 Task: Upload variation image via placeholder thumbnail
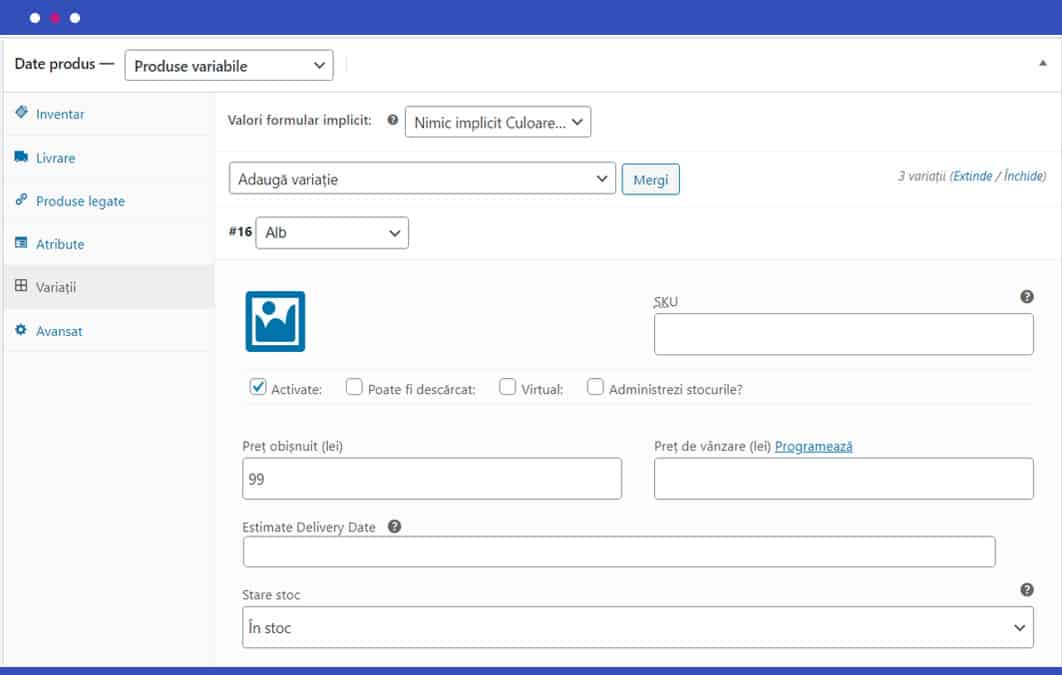[x=275, y=322]
